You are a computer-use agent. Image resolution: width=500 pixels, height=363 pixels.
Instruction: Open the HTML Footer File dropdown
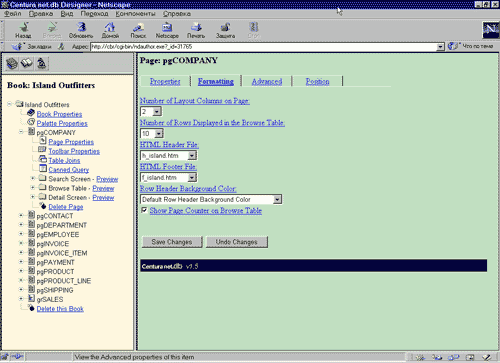192,177
